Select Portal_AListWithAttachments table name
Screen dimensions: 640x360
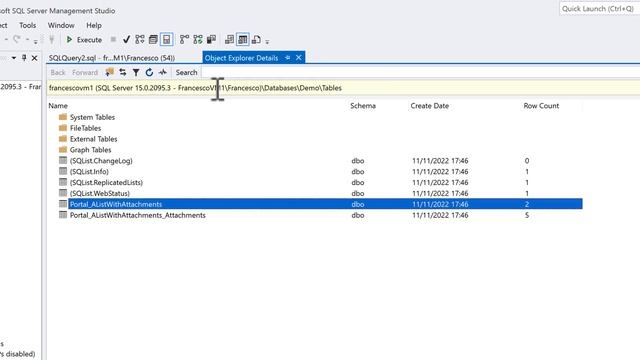[x=116, y=204]
